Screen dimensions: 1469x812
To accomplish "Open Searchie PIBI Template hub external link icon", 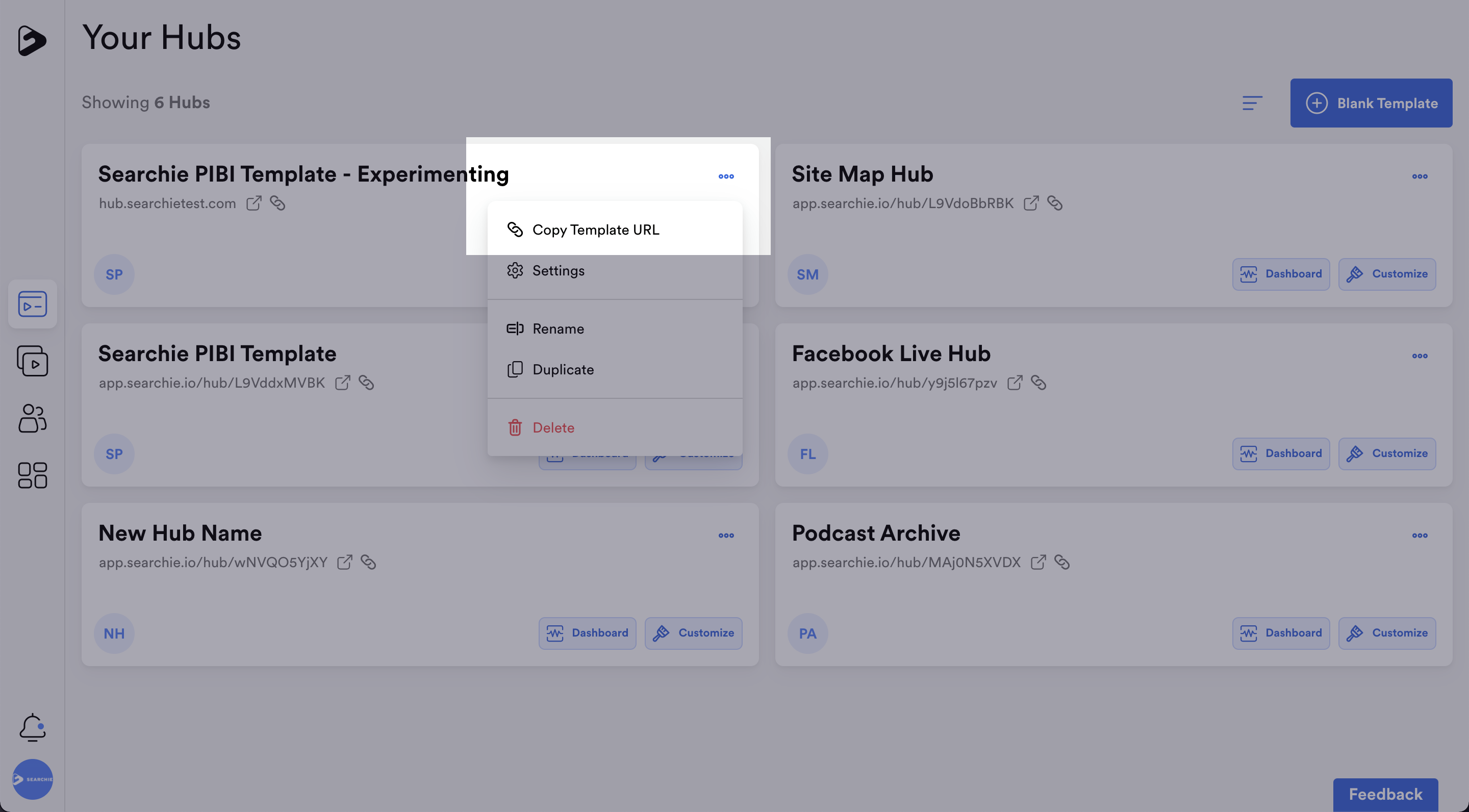I will tap(343, 383).
